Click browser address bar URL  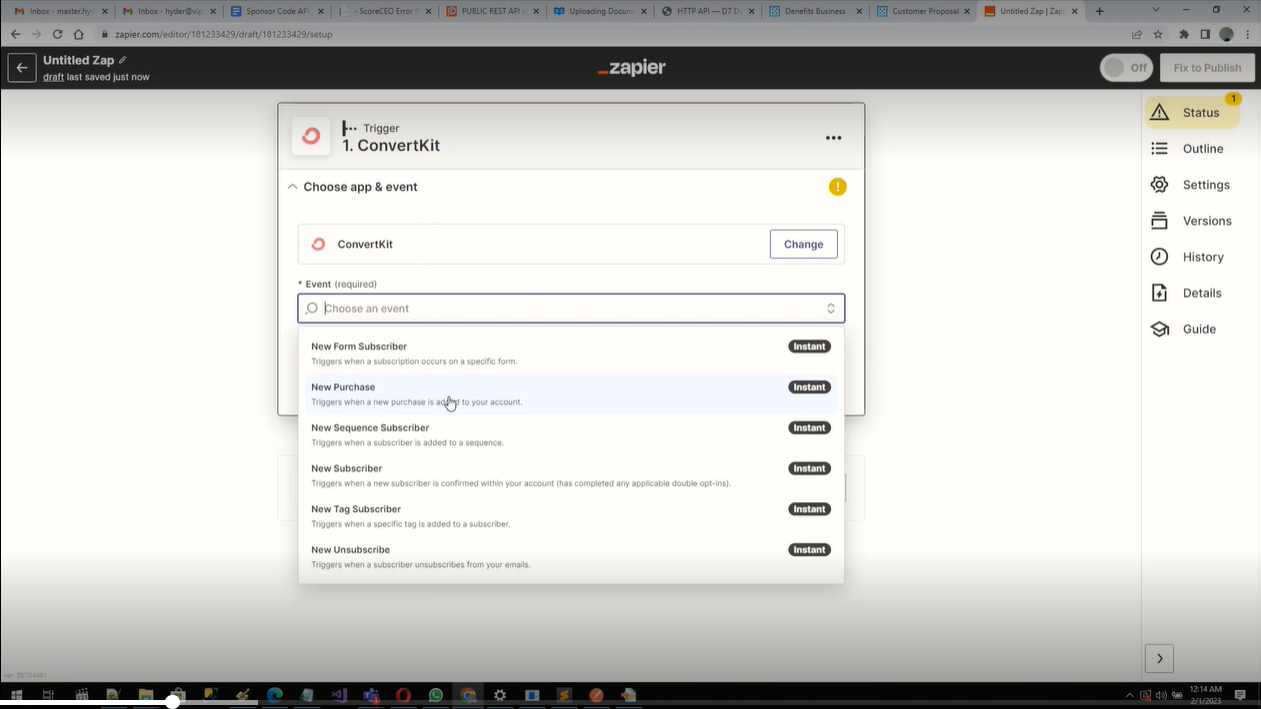(223, 34)
